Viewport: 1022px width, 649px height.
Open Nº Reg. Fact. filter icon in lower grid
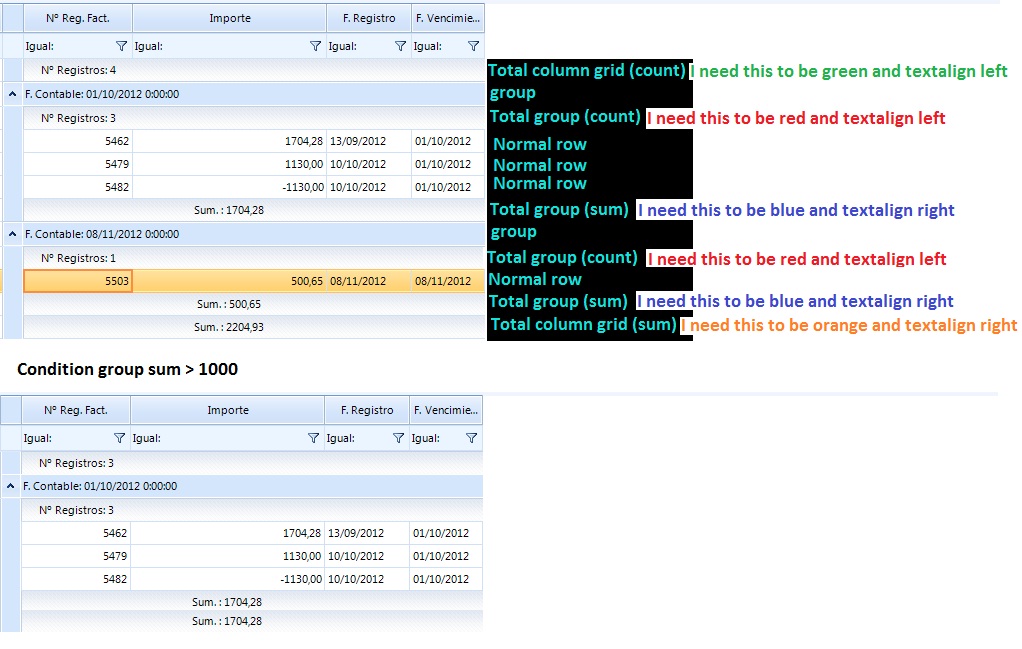pos(119,439)
